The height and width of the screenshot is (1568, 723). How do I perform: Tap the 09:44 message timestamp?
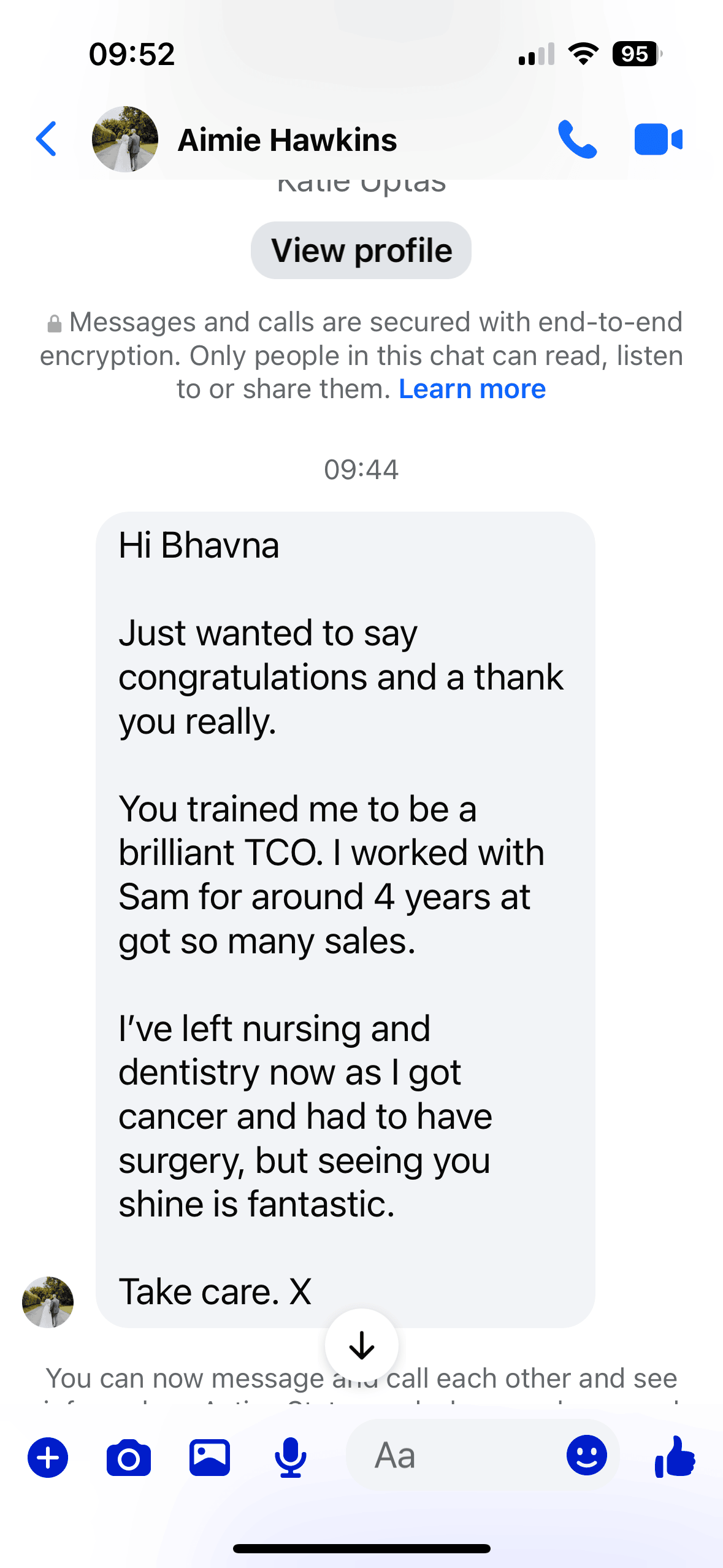click(361, 469)
